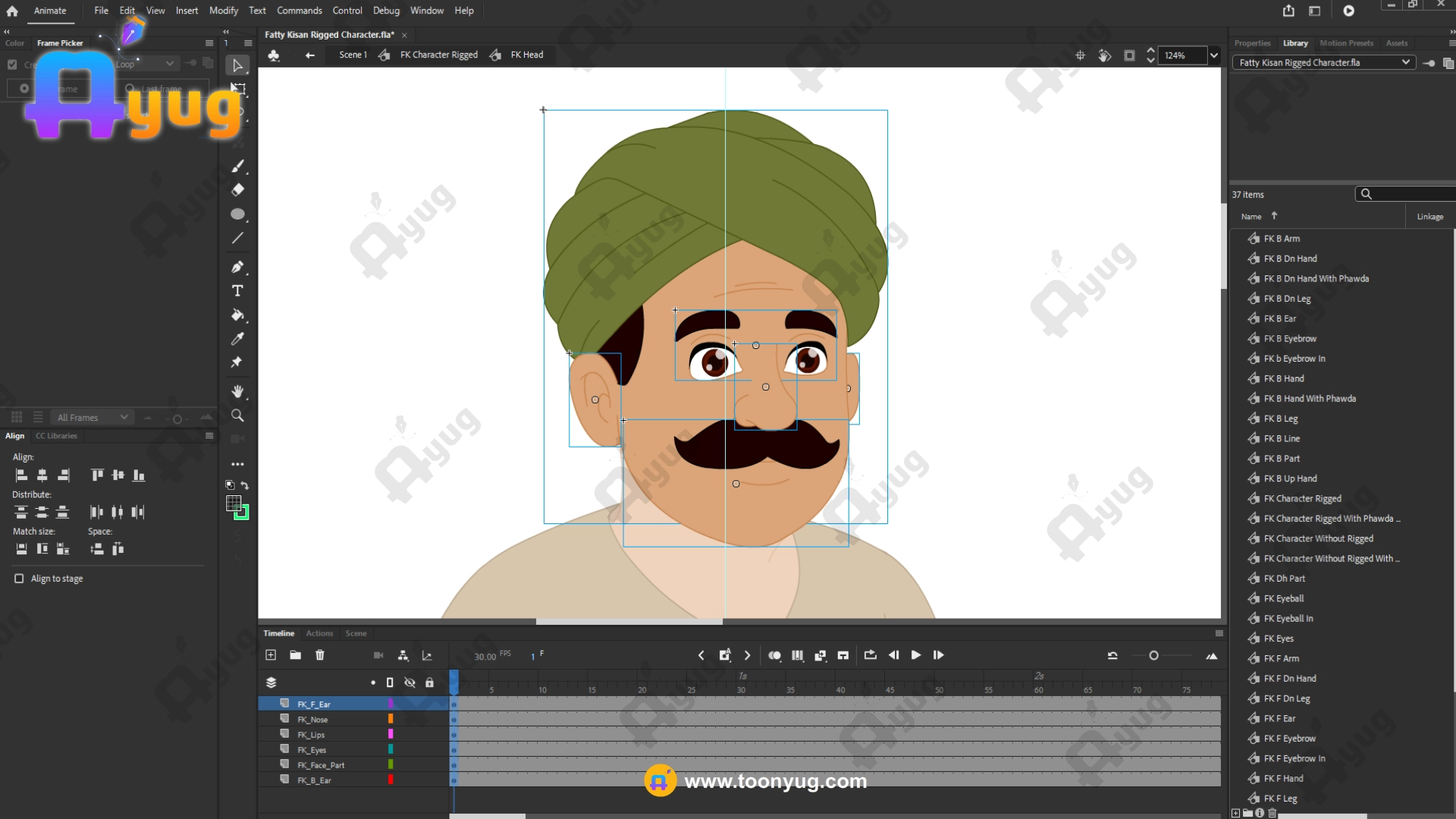This screenshot has width=1456, height=819.
Task: Enable Align to stage checkbox
Action: (19, 579)
